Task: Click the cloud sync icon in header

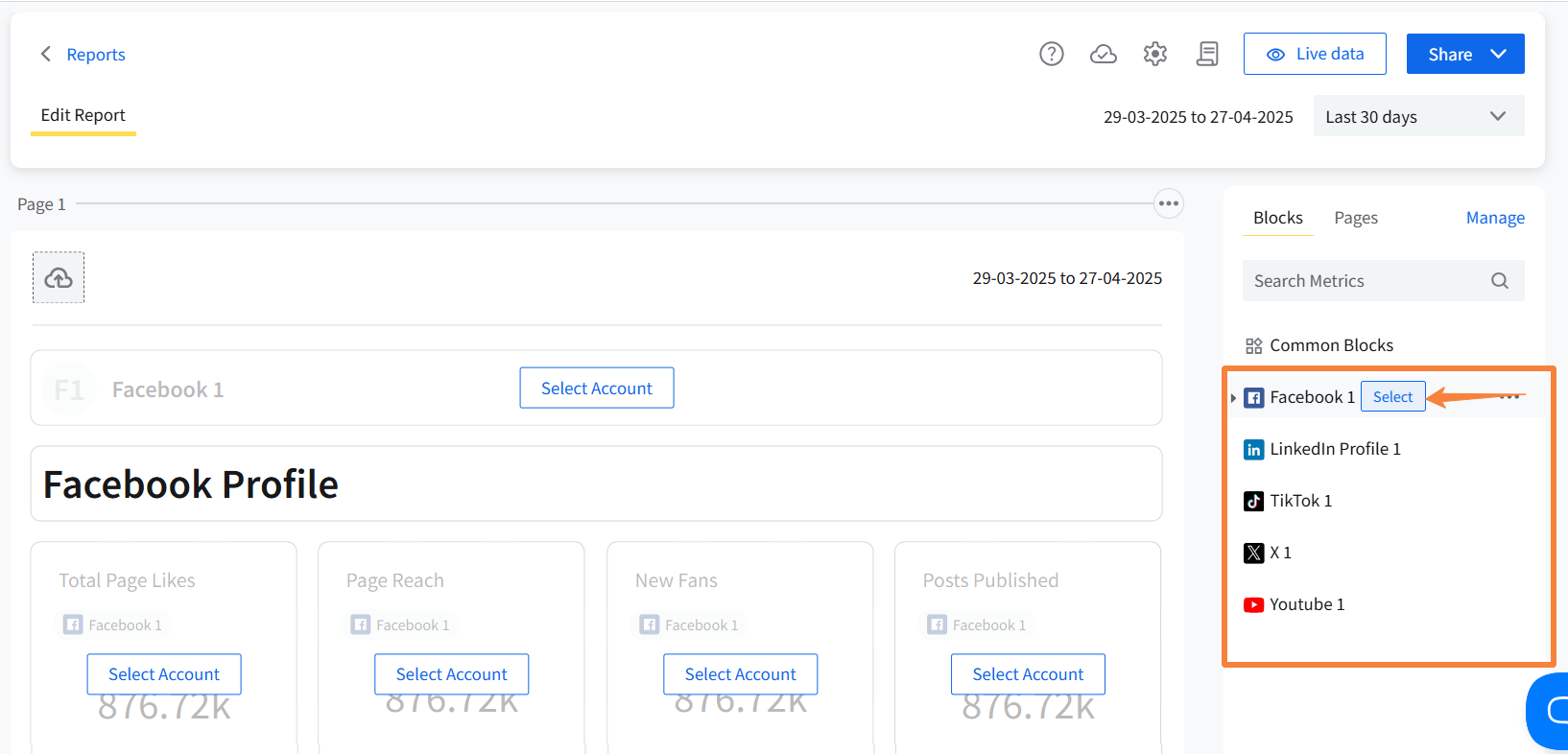Action: [1104, 54]
